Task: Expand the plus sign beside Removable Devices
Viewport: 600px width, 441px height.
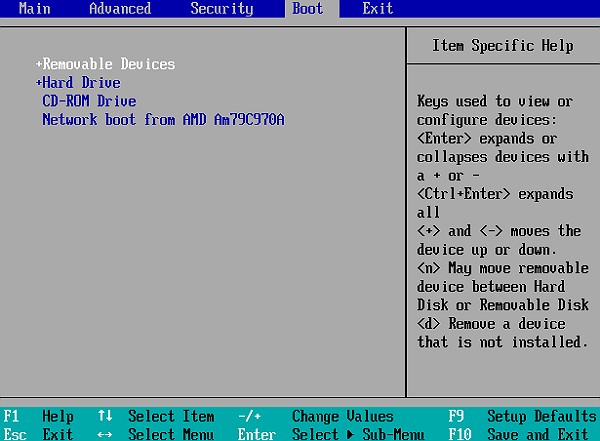Action: pos(39,64)
